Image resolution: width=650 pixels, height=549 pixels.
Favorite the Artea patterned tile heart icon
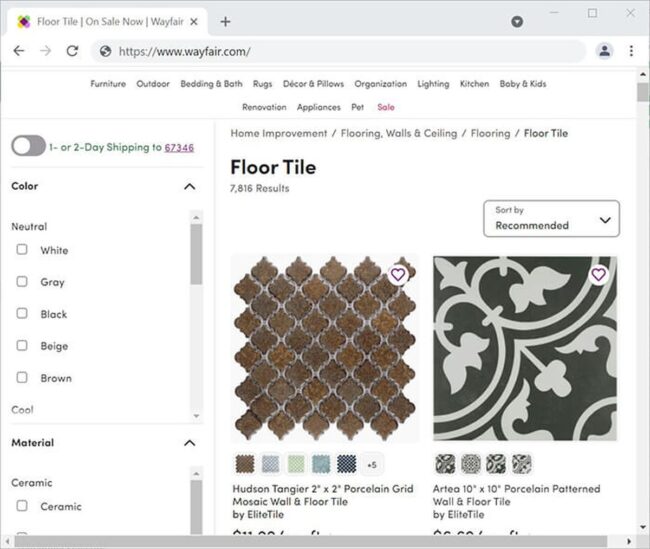pos(598,274)
